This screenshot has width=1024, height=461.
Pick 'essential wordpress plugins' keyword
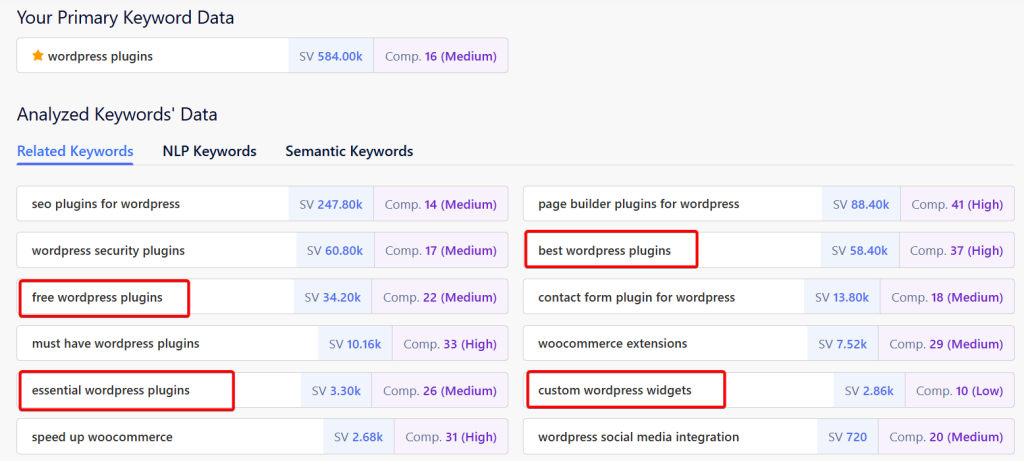point(110,390)
